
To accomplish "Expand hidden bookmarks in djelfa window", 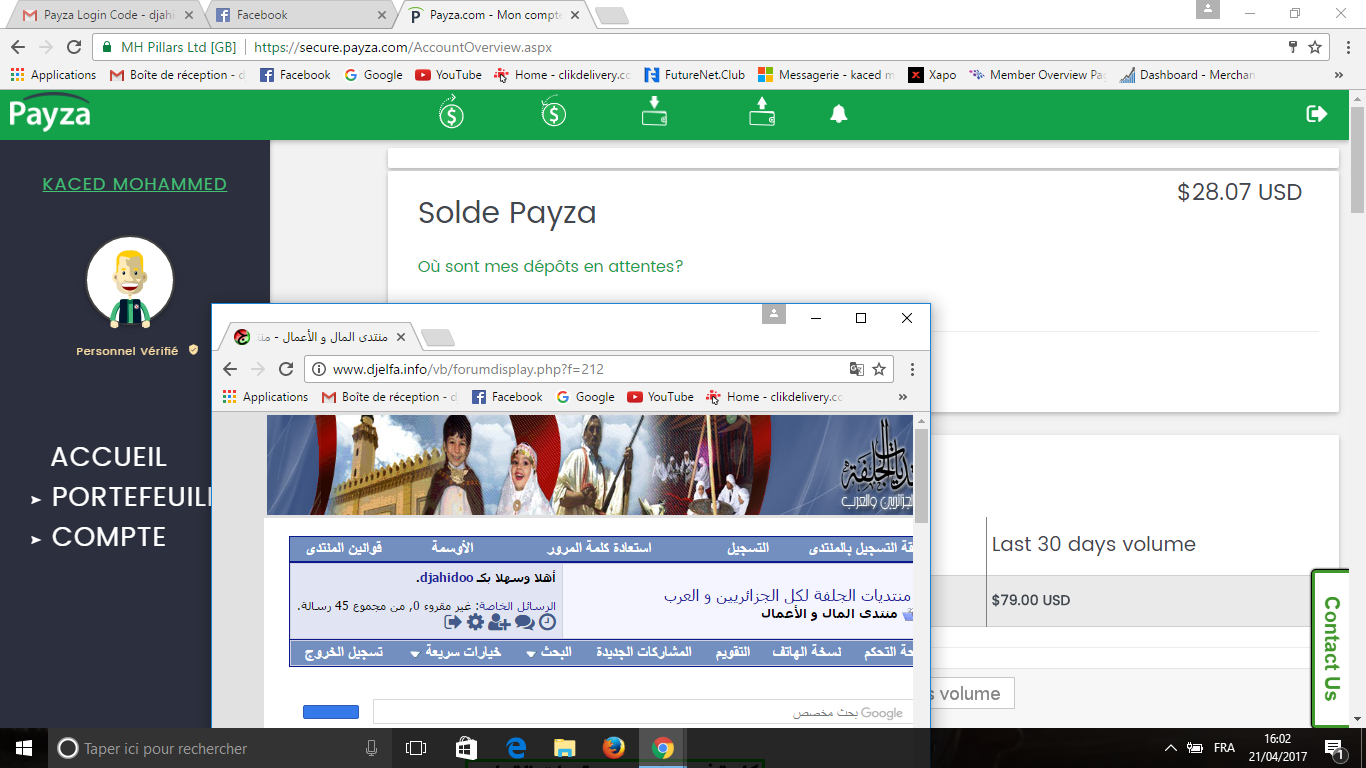I will [x=903, y=397].
